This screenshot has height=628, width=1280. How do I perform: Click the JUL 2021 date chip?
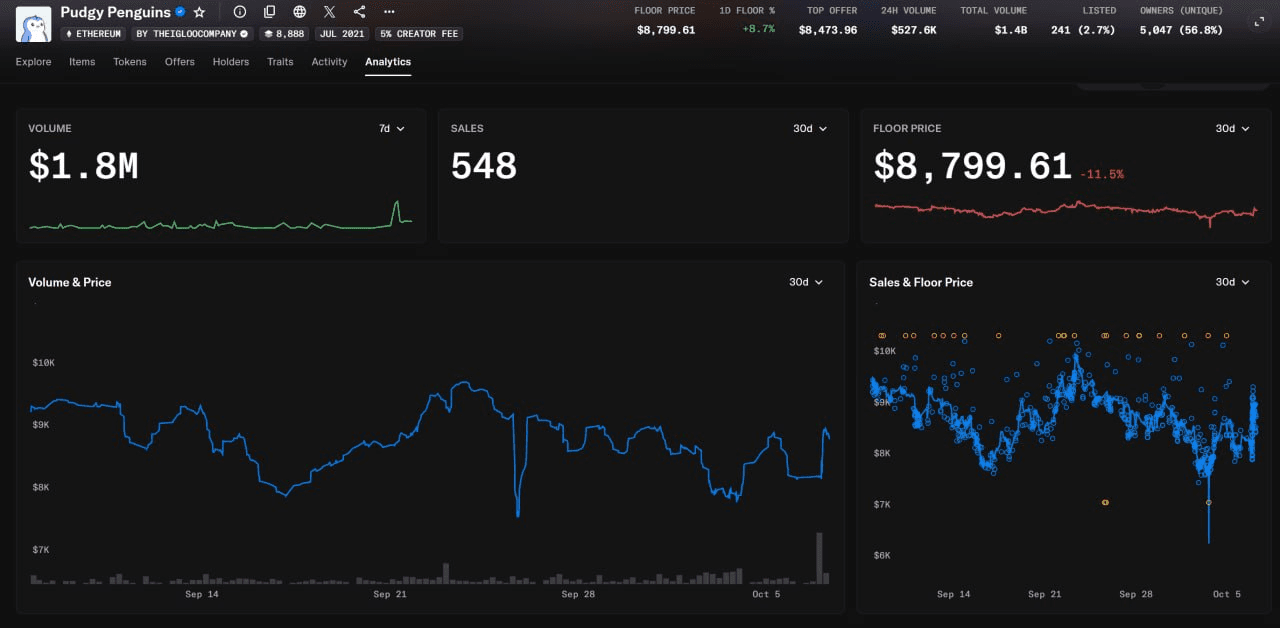(342, 33)
